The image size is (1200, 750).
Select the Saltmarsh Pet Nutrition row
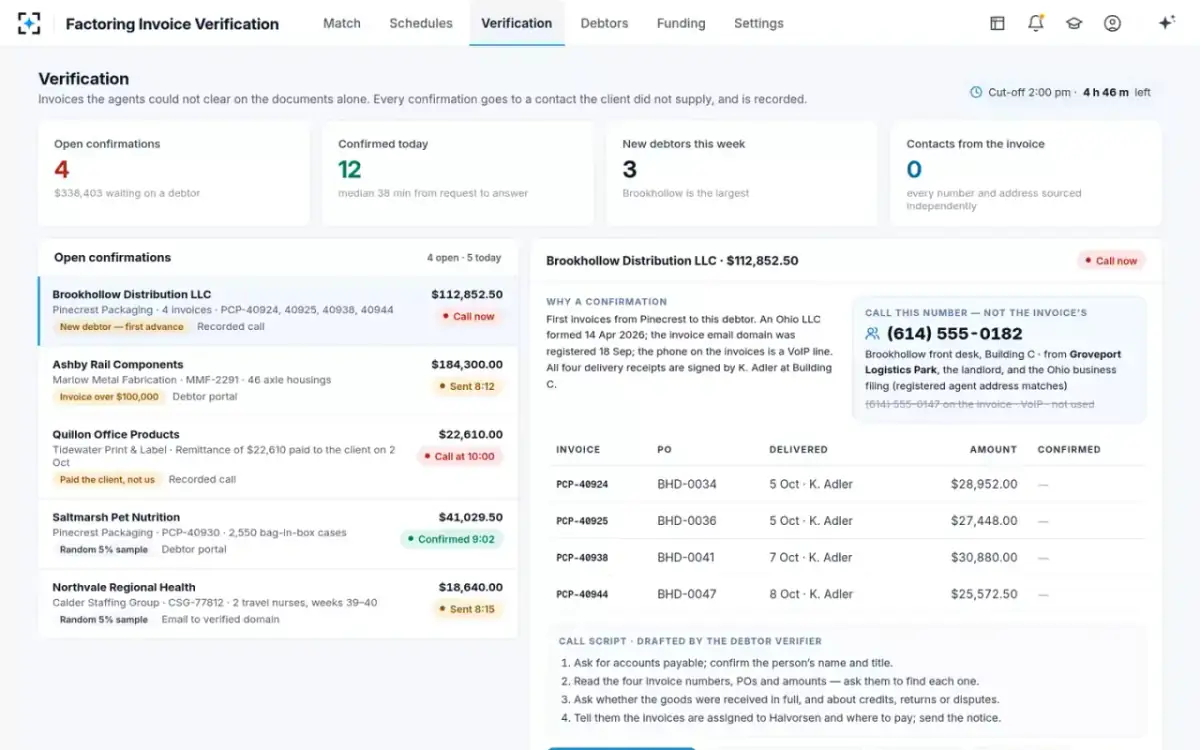click(278, 534)
